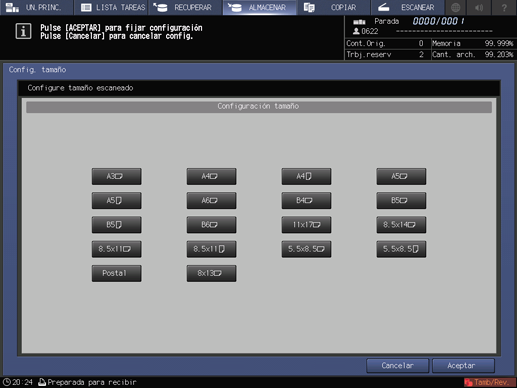The width and height of the screenshot is (517, 388).
Task: Click the globe network icon
Action: [456, 7]
